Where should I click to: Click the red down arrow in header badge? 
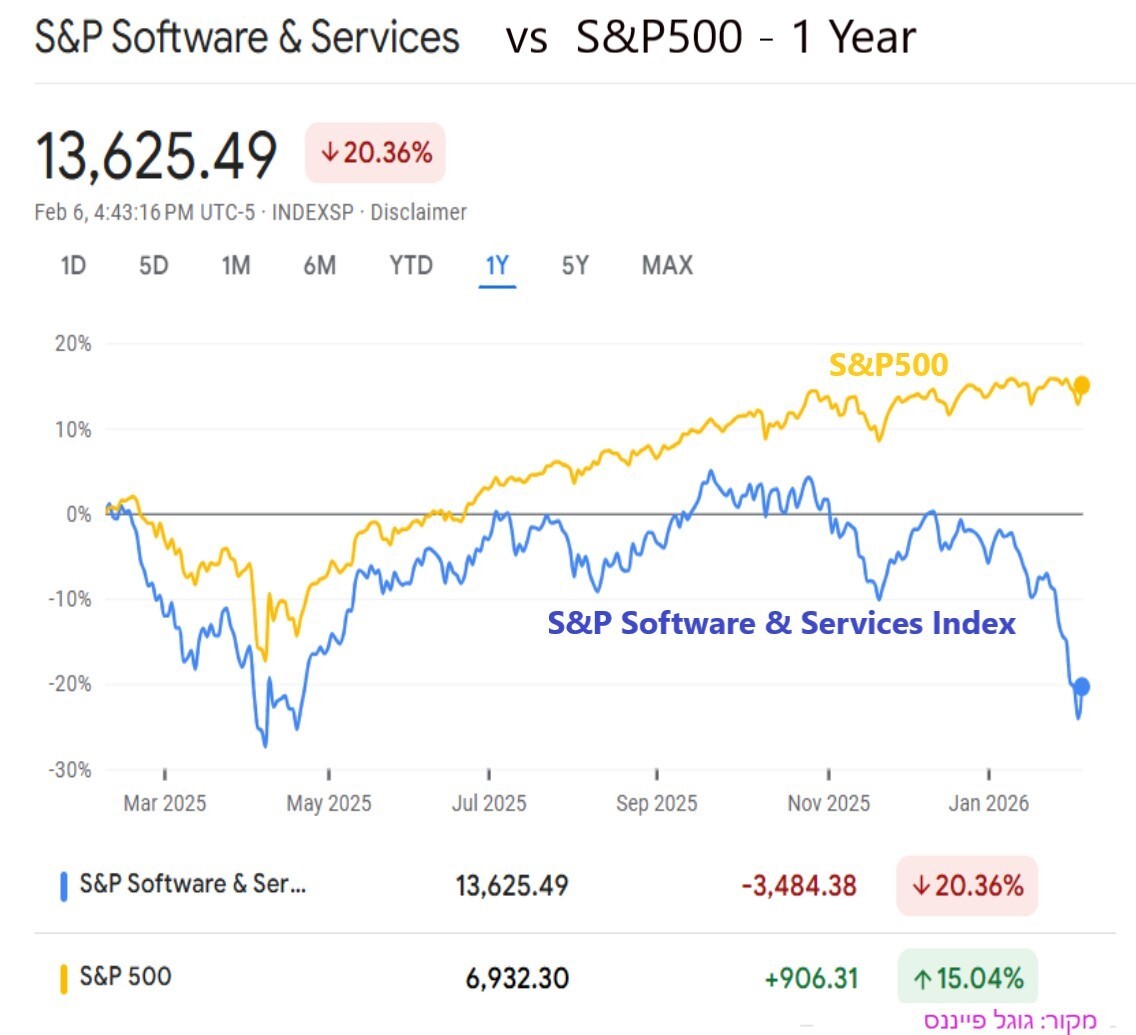coord(329,153)
